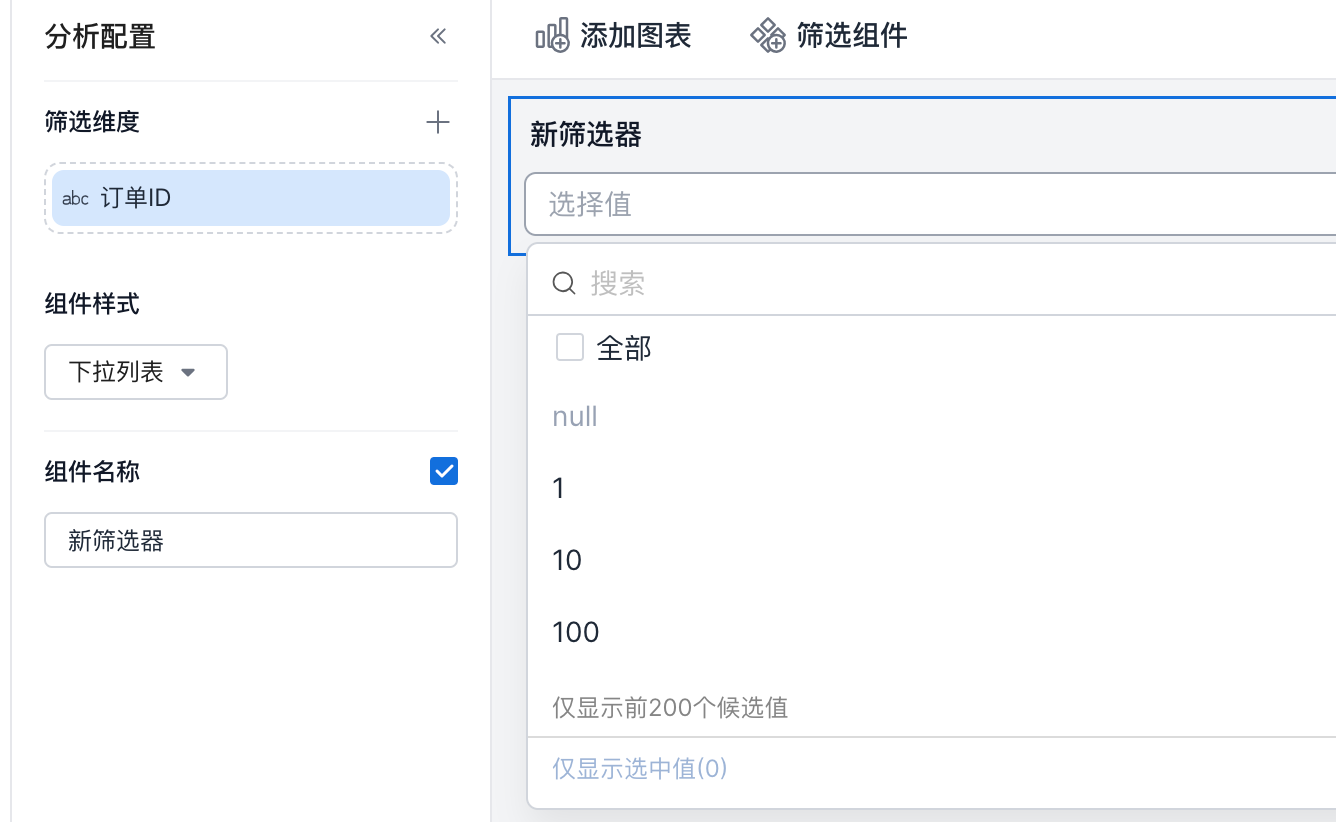
Task: Click the magnifier icon in the search box
Action: point(564,284)
